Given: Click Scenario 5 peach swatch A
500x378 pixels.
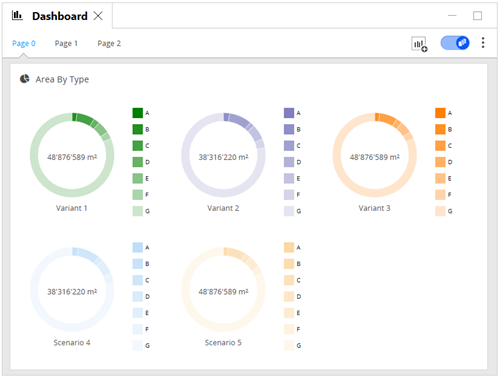Looking at the screenshot, I should coord(289,247).
